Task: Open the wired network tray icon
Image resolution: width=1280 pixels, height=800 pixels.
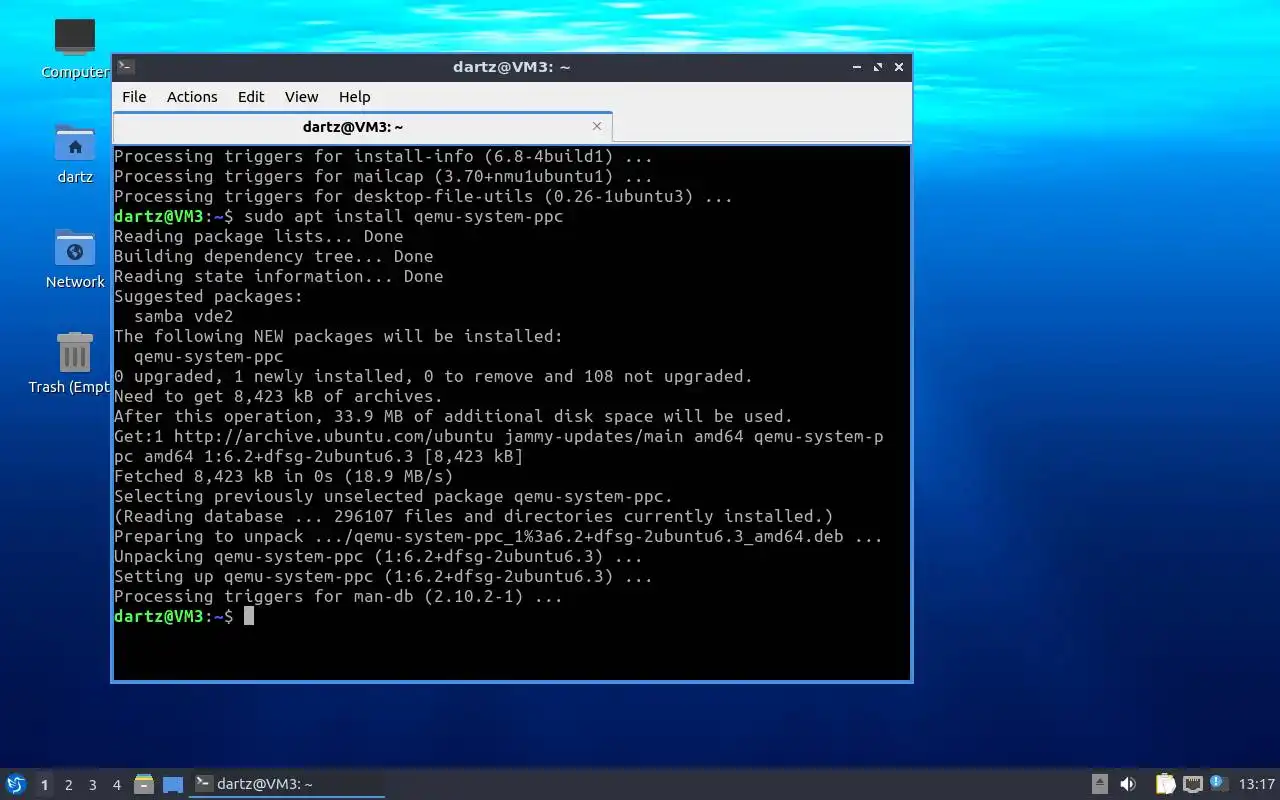Action: click(x=1192, y=784)
